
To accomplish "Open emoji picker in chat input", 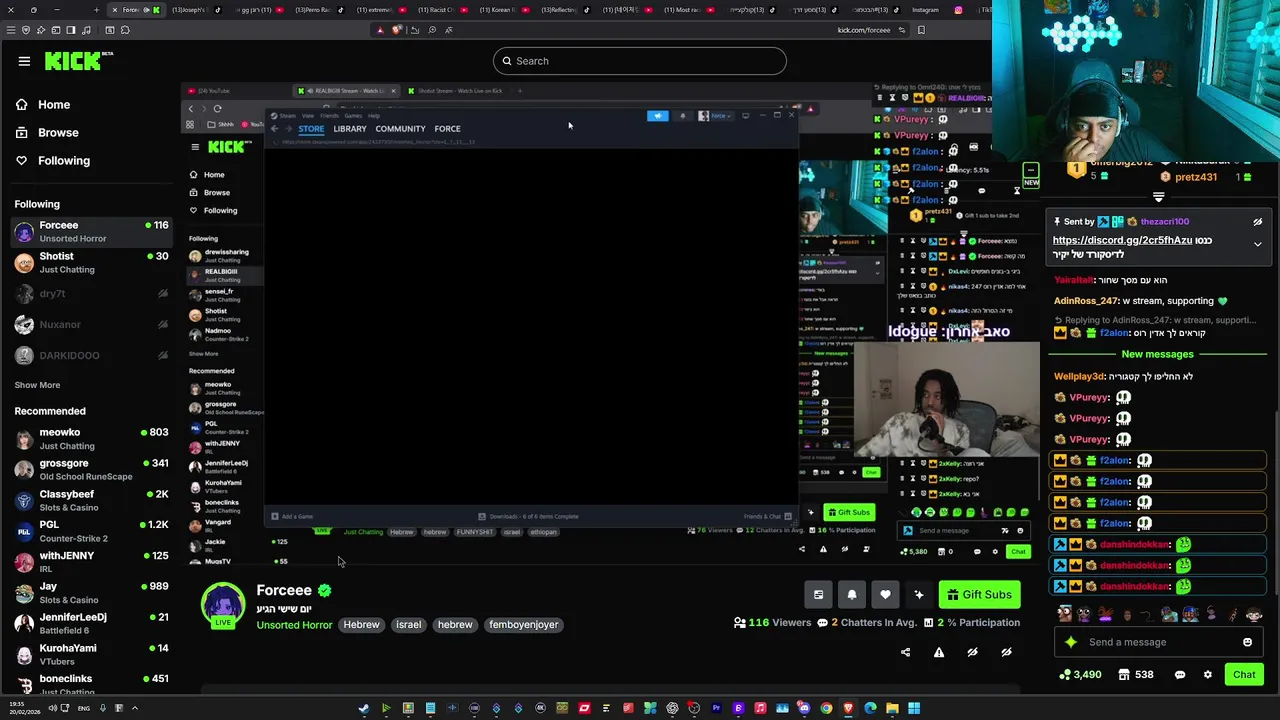I will (1247, 643).
